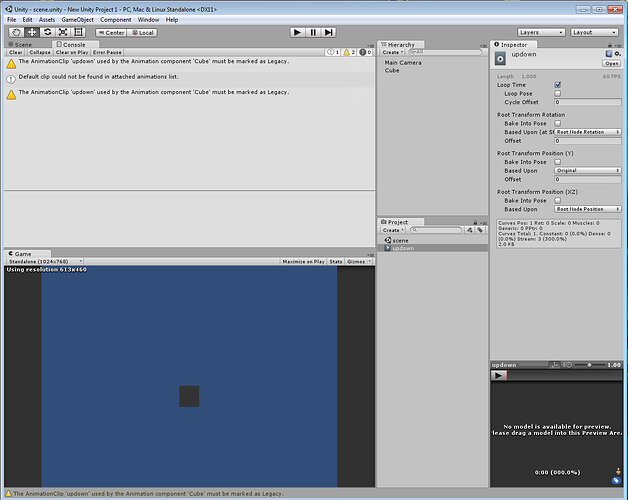Select the Hand tool in toolbar

tap(16, 32)
